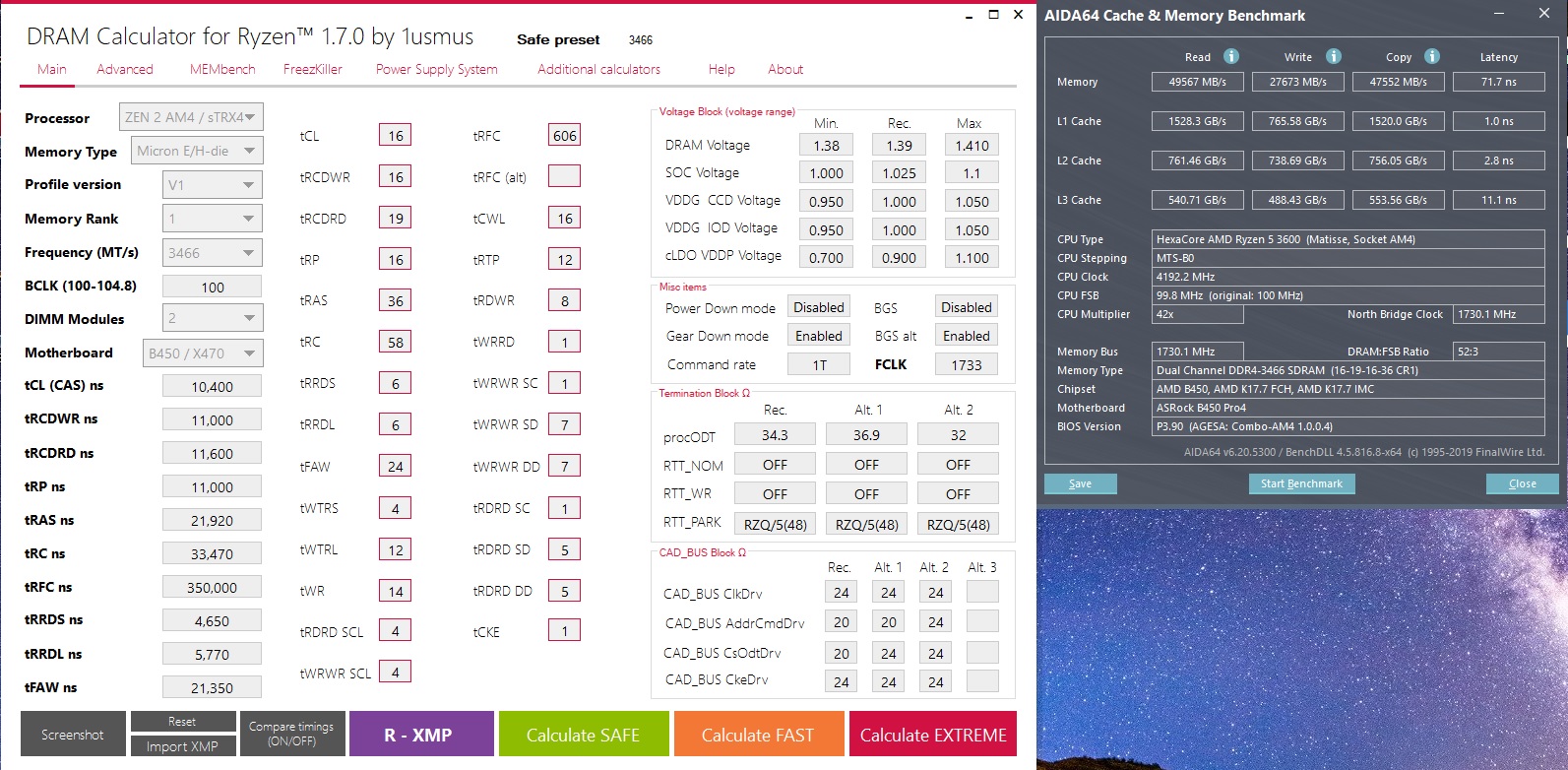Open the Processor dropdown

[x=191, y=117]
